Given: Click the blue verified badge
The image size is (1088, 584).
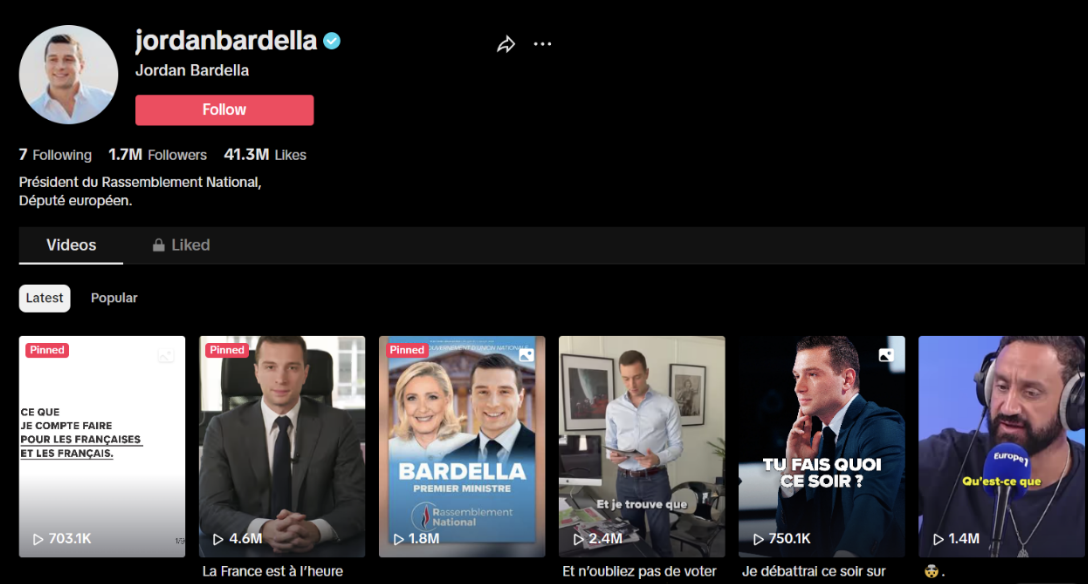Looking at the screenshot, I should tap(332, 41).
